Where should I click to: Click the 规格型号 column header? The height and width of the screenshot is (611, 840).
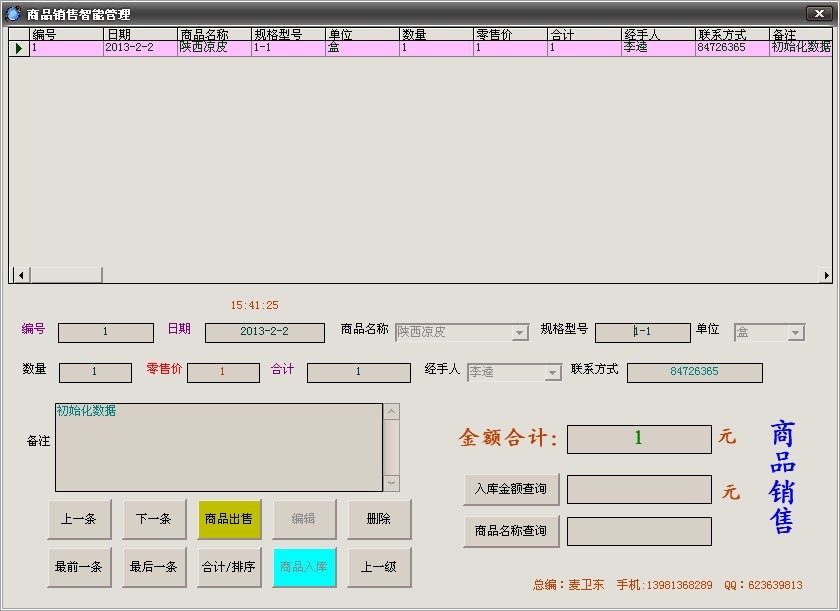288,34
